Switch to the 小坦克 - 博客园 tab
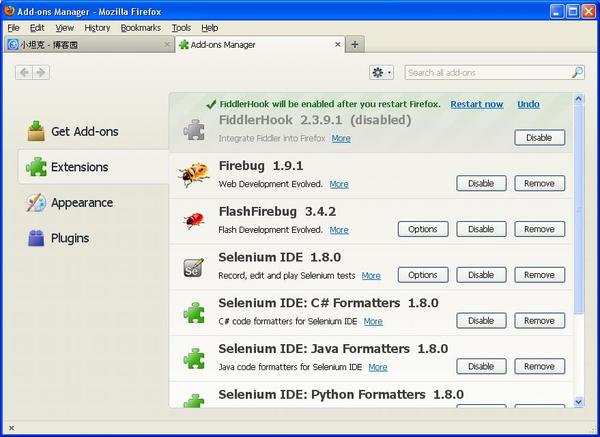This screenshot has width=600, height=437. coord(85,45)
